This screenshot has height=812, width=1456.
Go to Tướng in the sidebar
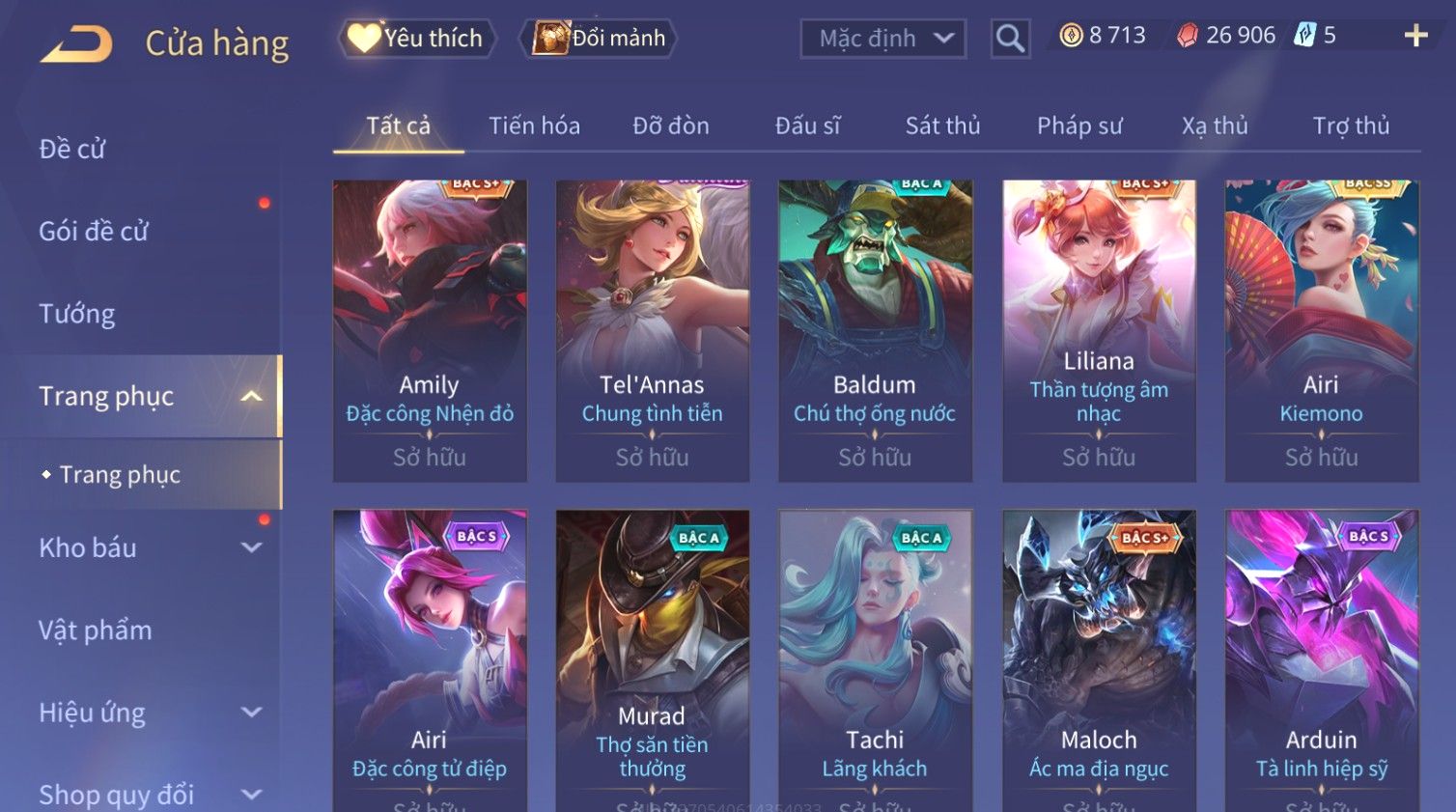point(76,314)
